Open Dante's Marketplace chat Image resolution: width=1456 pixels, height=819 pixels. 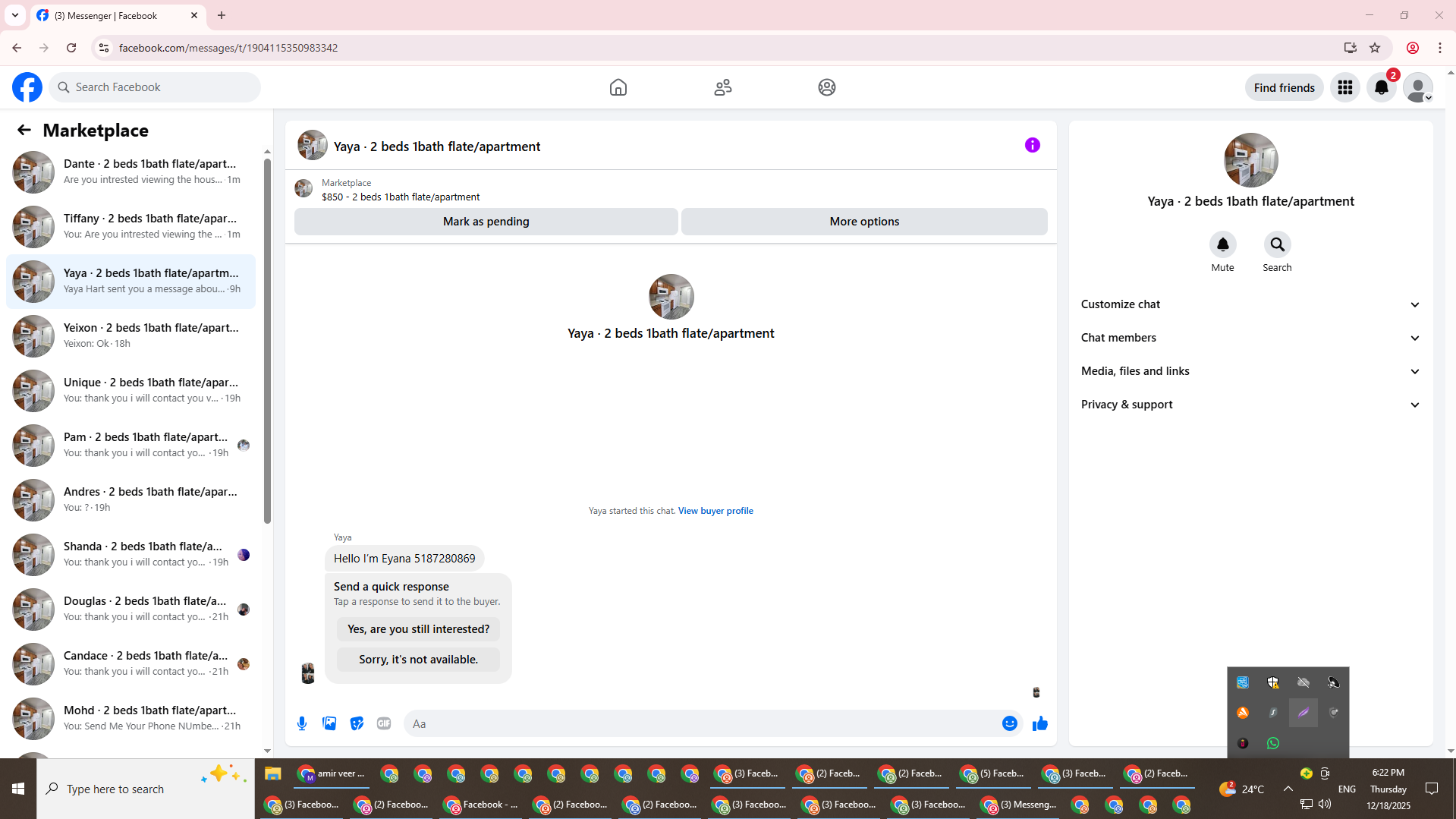pos(131,172)
